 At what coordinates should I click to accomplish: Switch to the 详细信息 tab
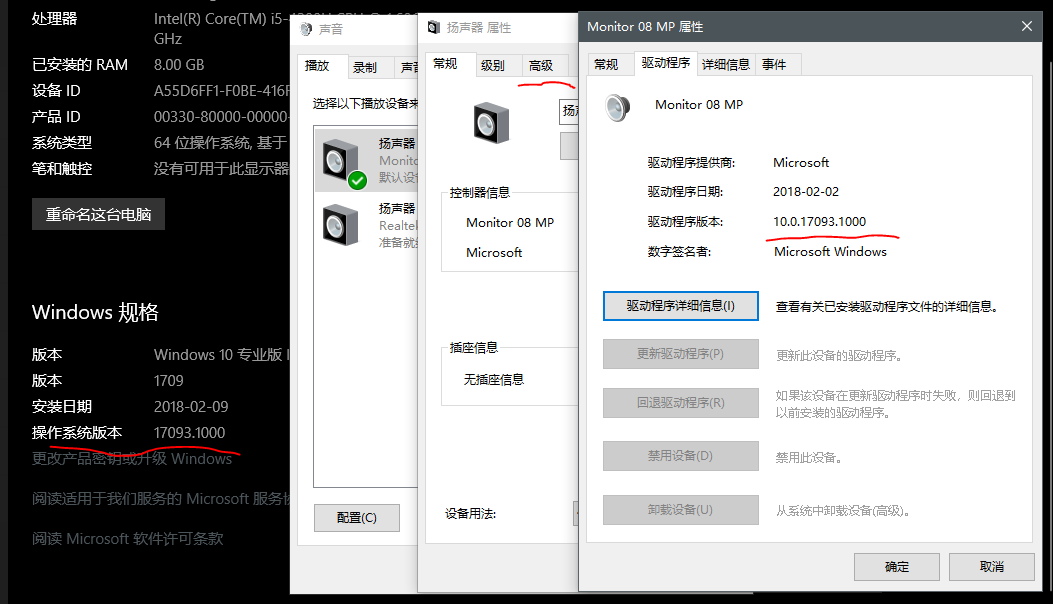tap(725, 65)
